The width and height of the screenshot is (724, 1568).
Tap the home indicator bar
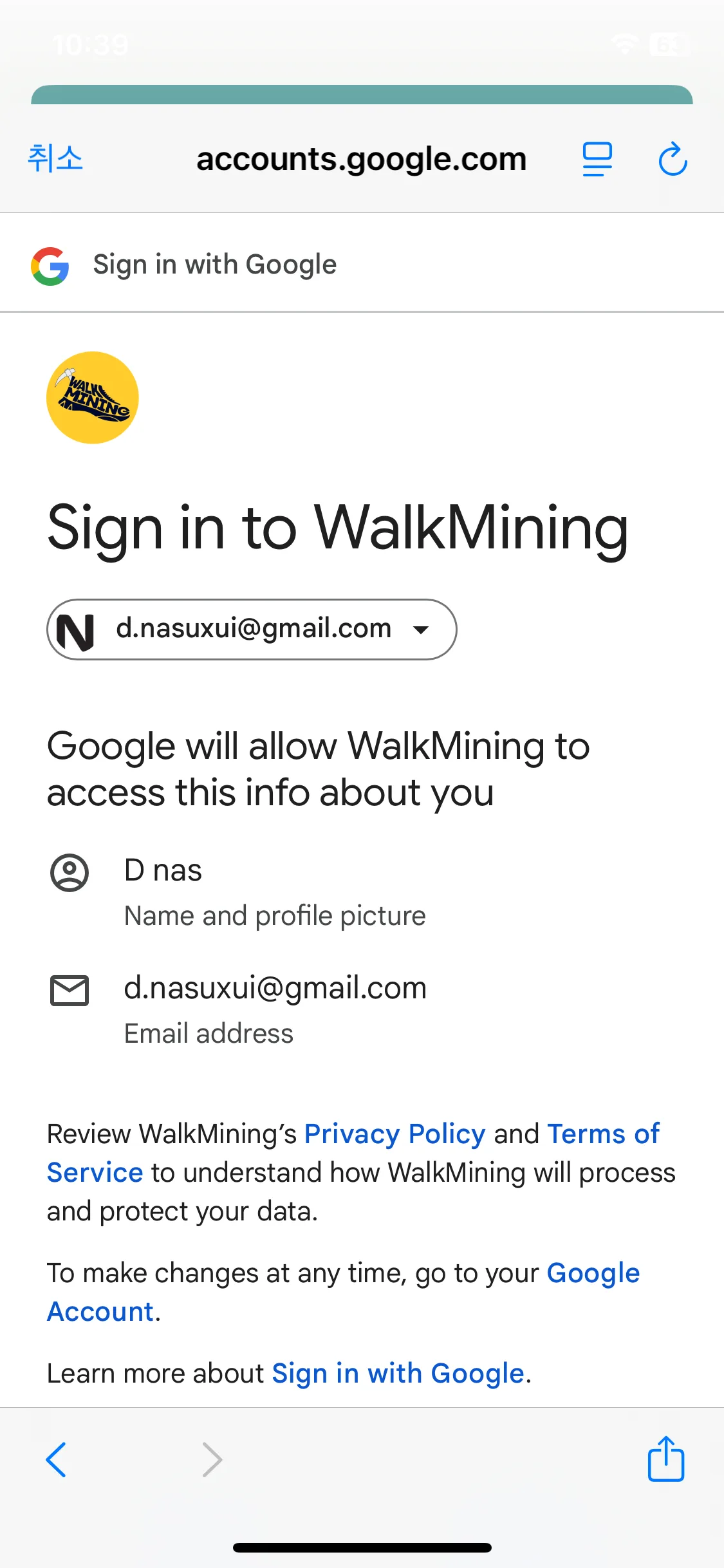[x=362, y=1547]
